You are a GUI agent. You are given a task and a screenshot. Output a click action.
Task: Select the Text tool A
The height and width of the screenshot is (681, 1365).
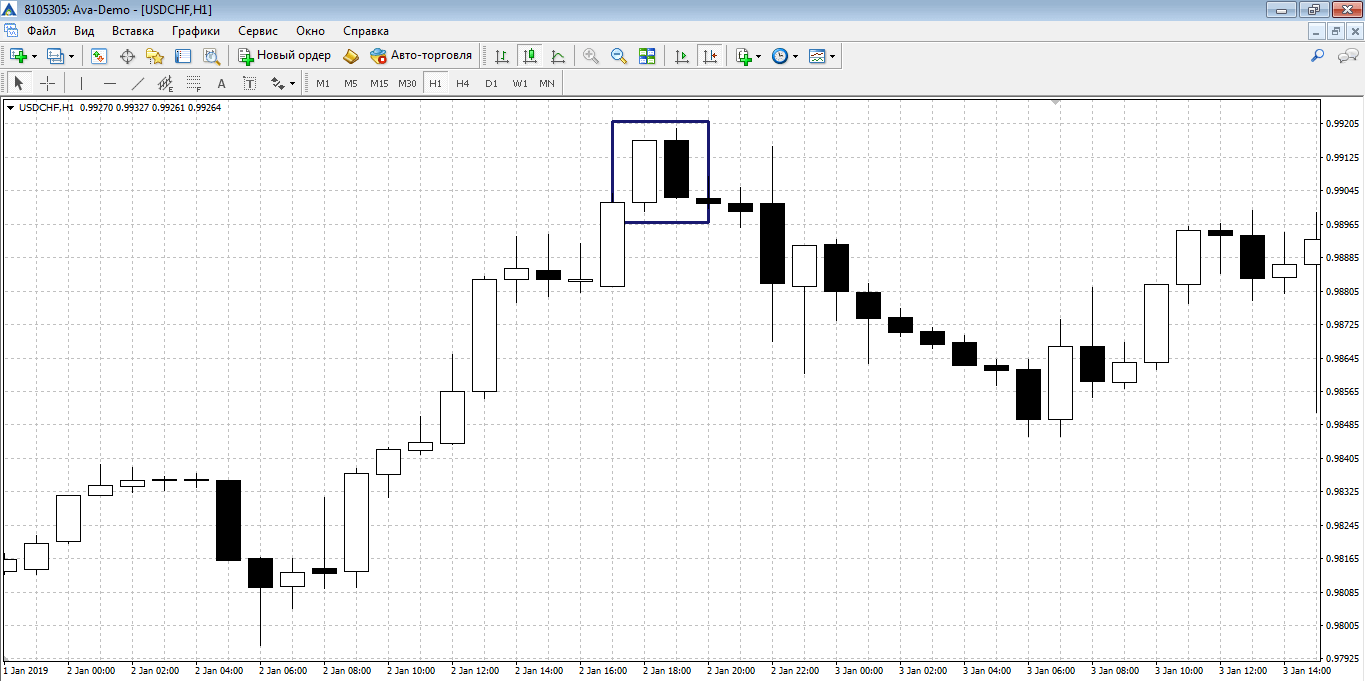point(222,83)
